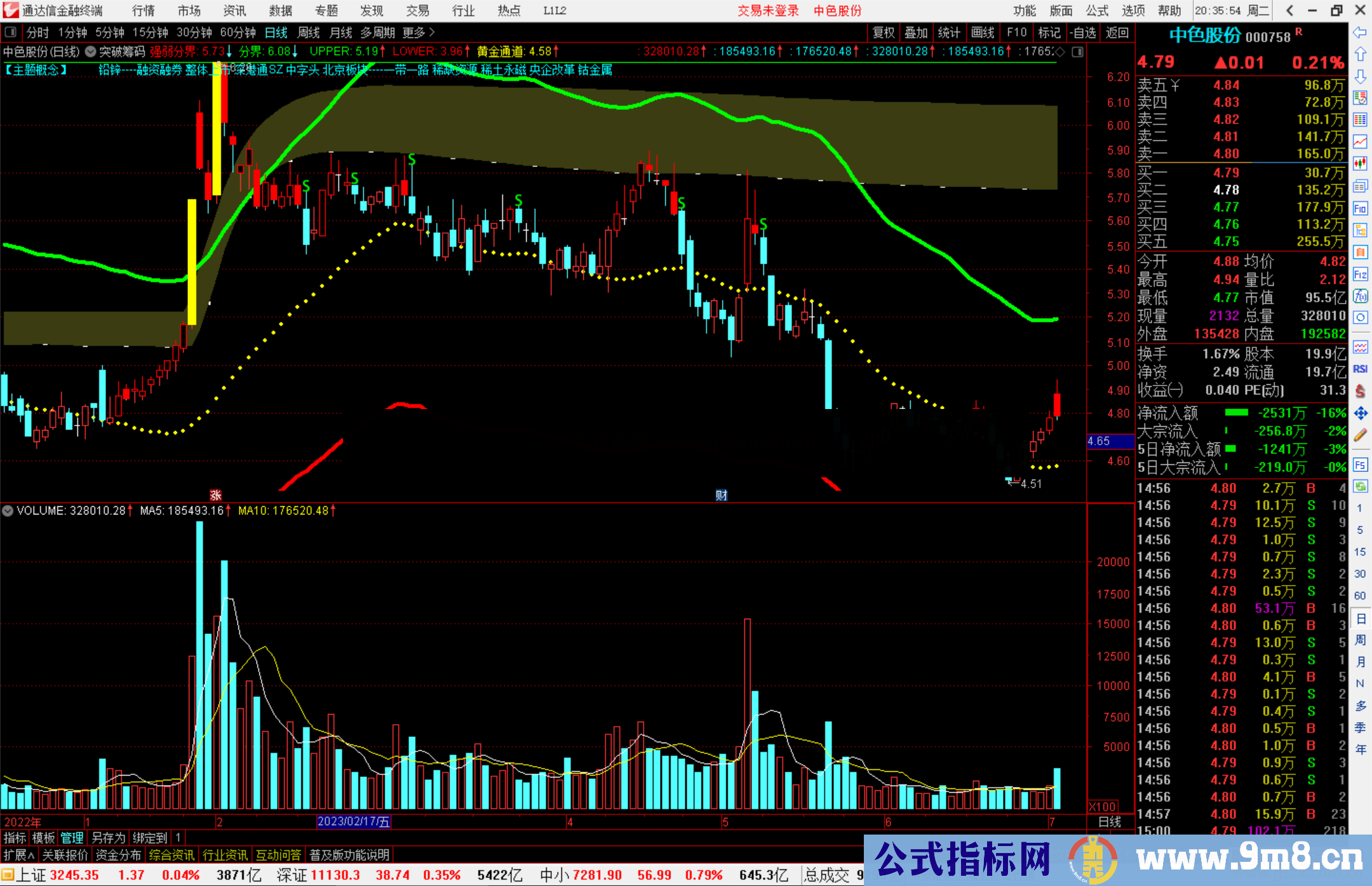Toggle the panel icon left of 分时
Image resolution: width=1372 pixels, height=886 pixels.
(11, 32)
